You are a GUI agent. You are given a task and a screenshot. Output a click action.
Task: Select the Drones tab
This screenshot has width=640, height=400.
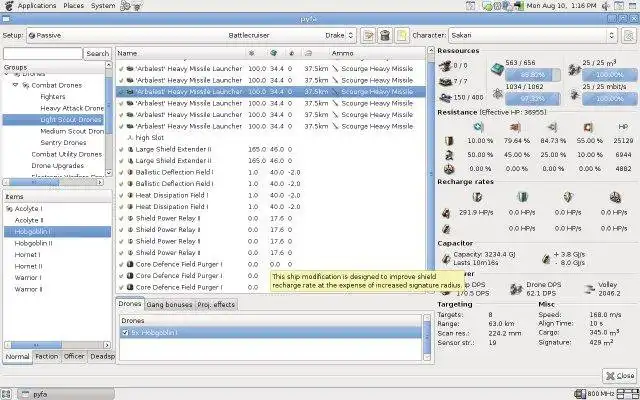[x=130, y=304]
